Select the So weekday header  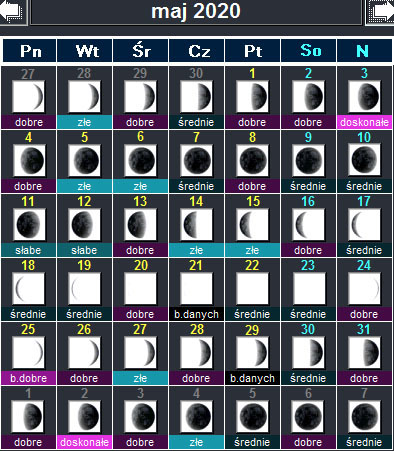[x=309, y=51]
